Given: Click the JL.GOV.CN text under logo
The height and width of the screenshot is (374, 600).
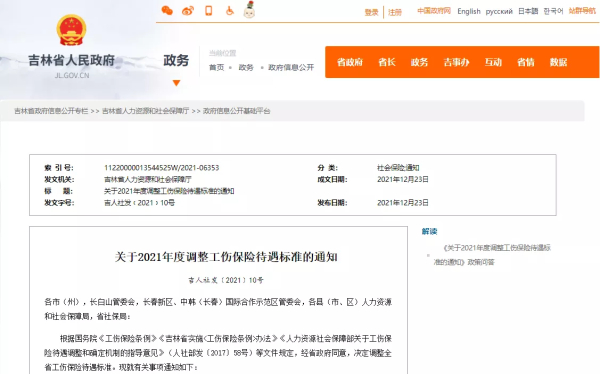Looking at the screenshot, I should pos(72,75).
